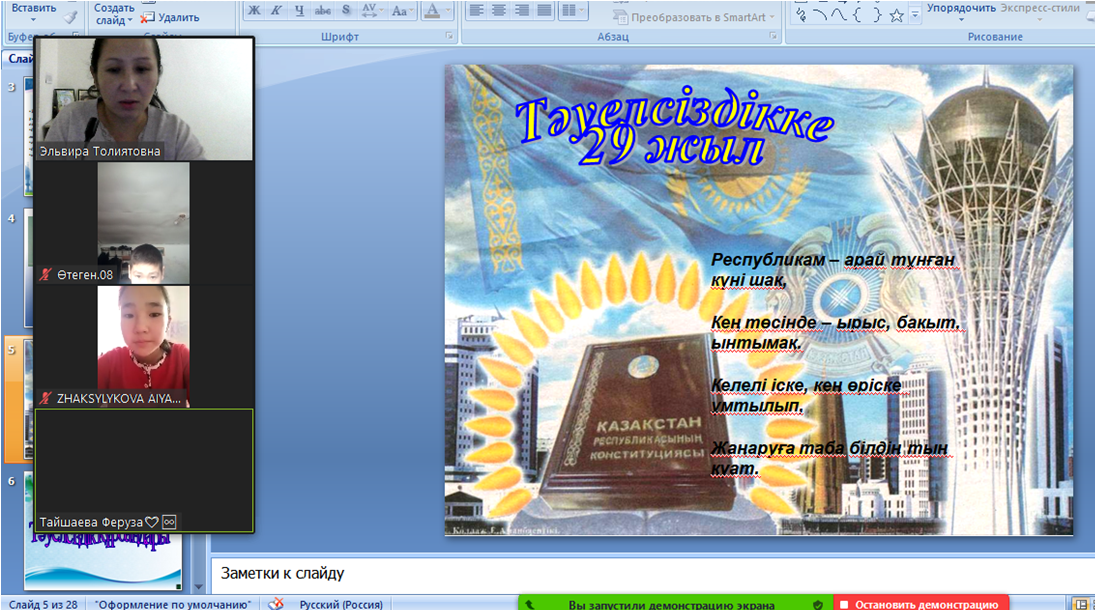
Task: Open the font color dropdown arrow
Action: 447,11
